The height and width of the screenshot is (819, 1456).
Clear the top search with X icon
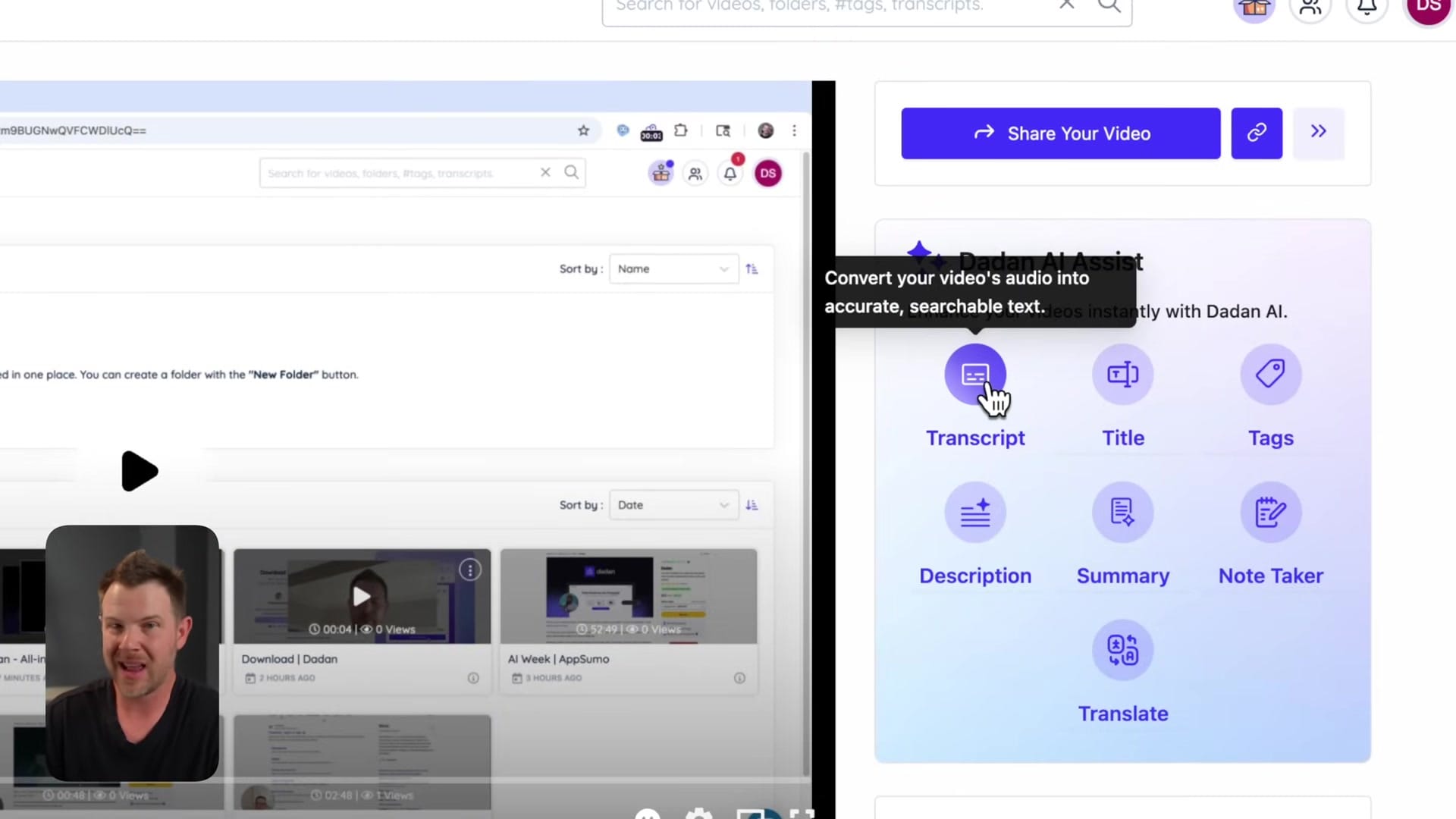[1067, 5]
